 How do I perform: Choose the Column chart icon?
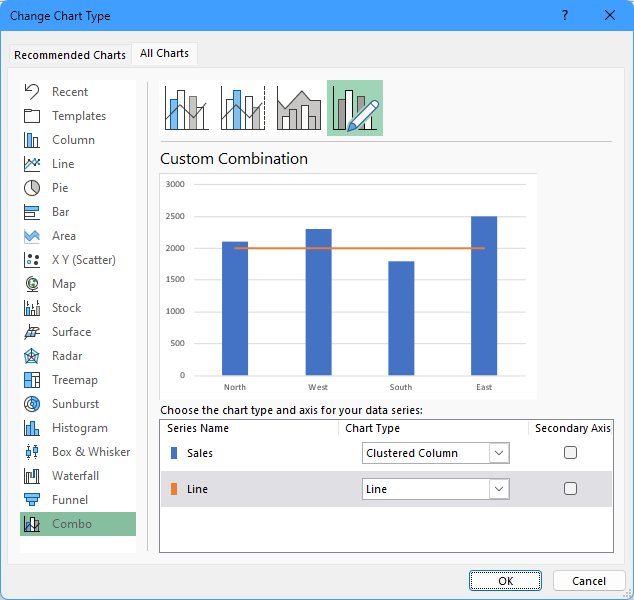tap(32, 140)
